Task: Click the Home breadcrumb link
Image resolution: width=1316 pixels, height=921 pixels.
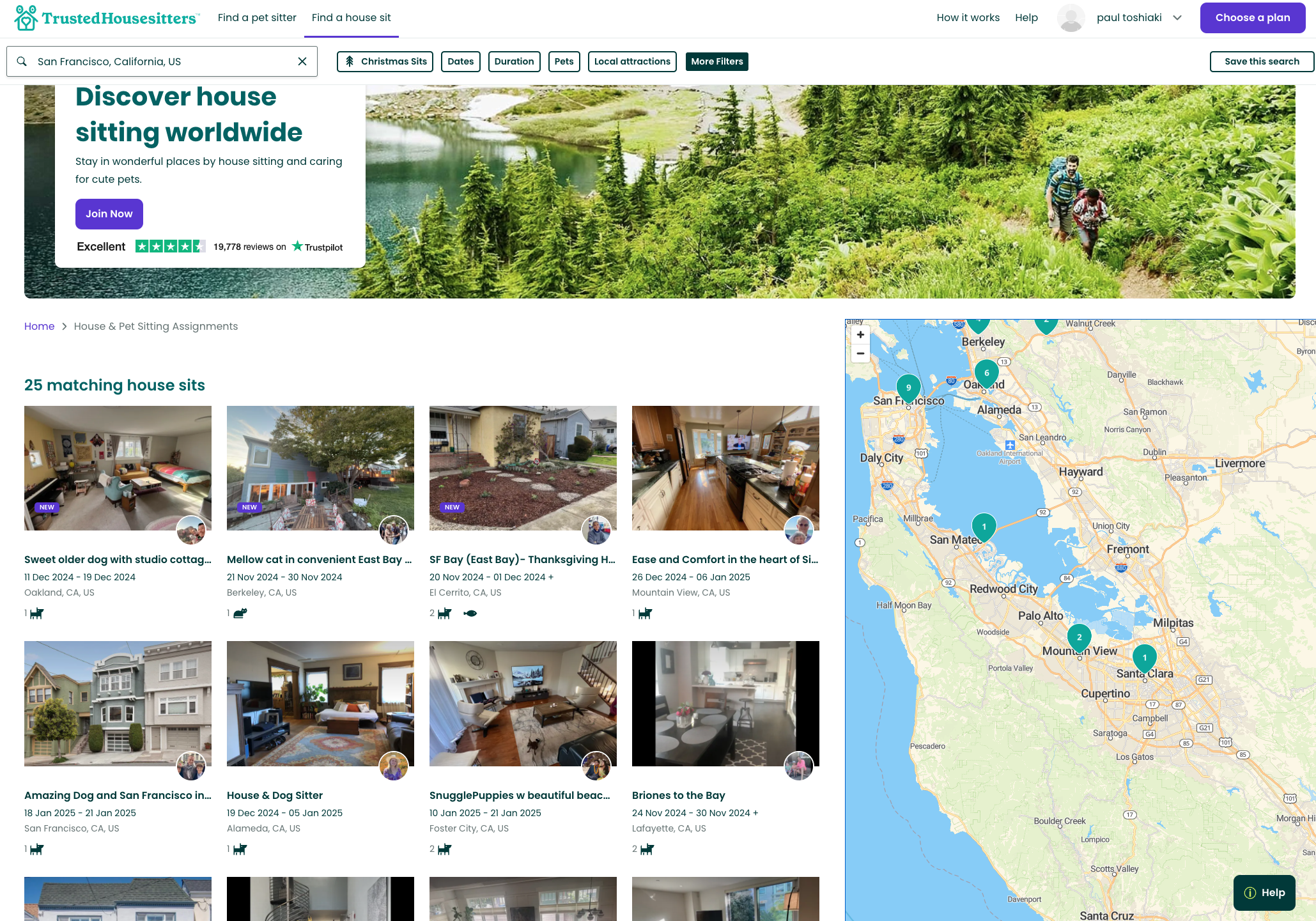Action: 39,326
